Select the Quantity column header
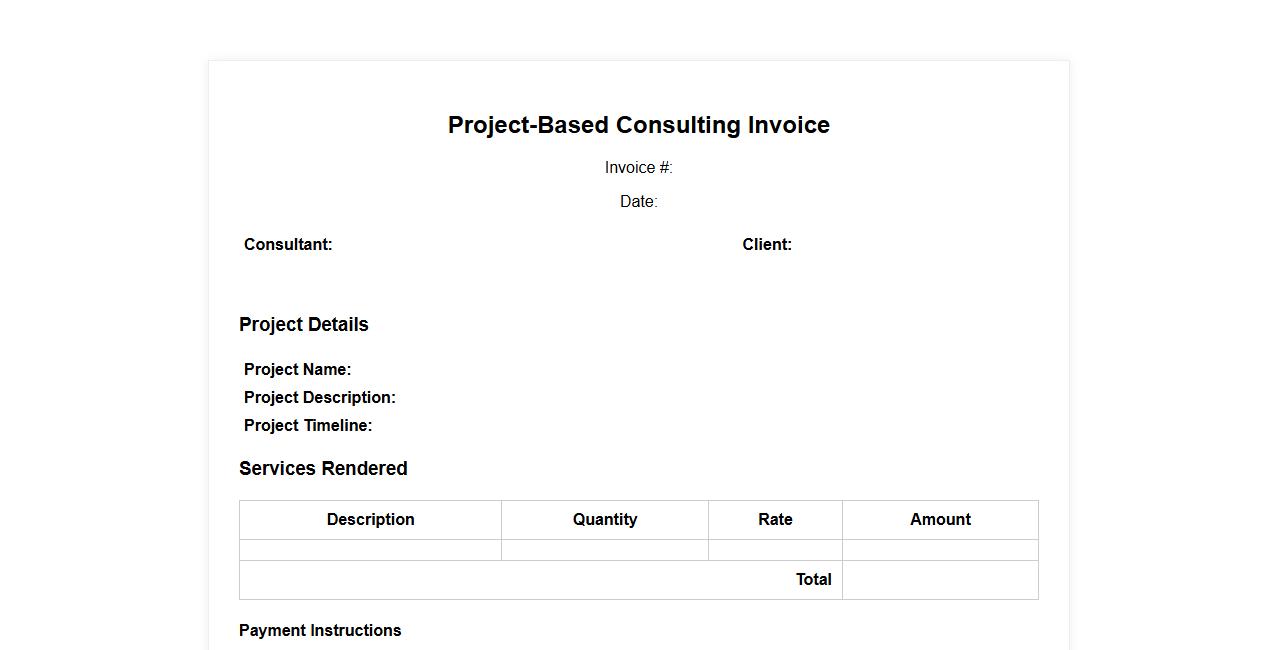Screen dimensions: 1278x650 point(605,520)
